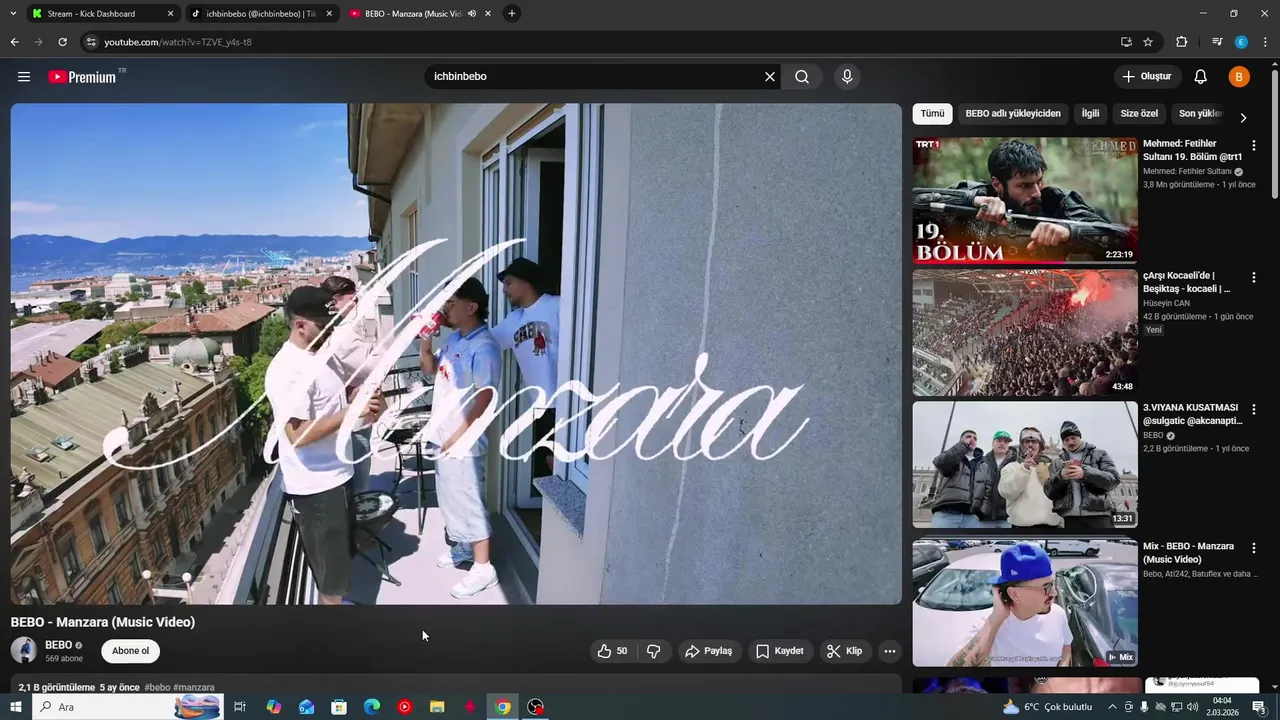This screenshot has height=720, width=1280.
Task: Open Chrome extensions puzzle icon
Action: (x=1182, y=42)
